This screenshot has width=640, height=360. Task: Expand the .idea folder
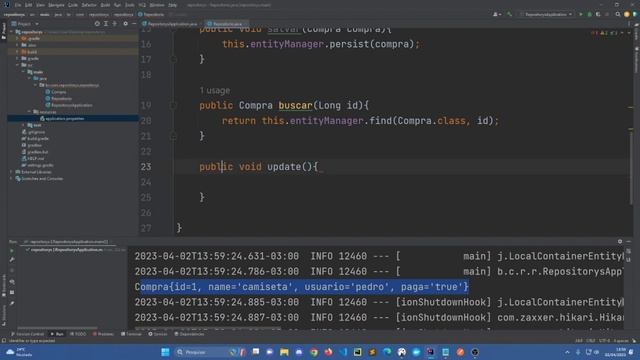tap(18, 45)
